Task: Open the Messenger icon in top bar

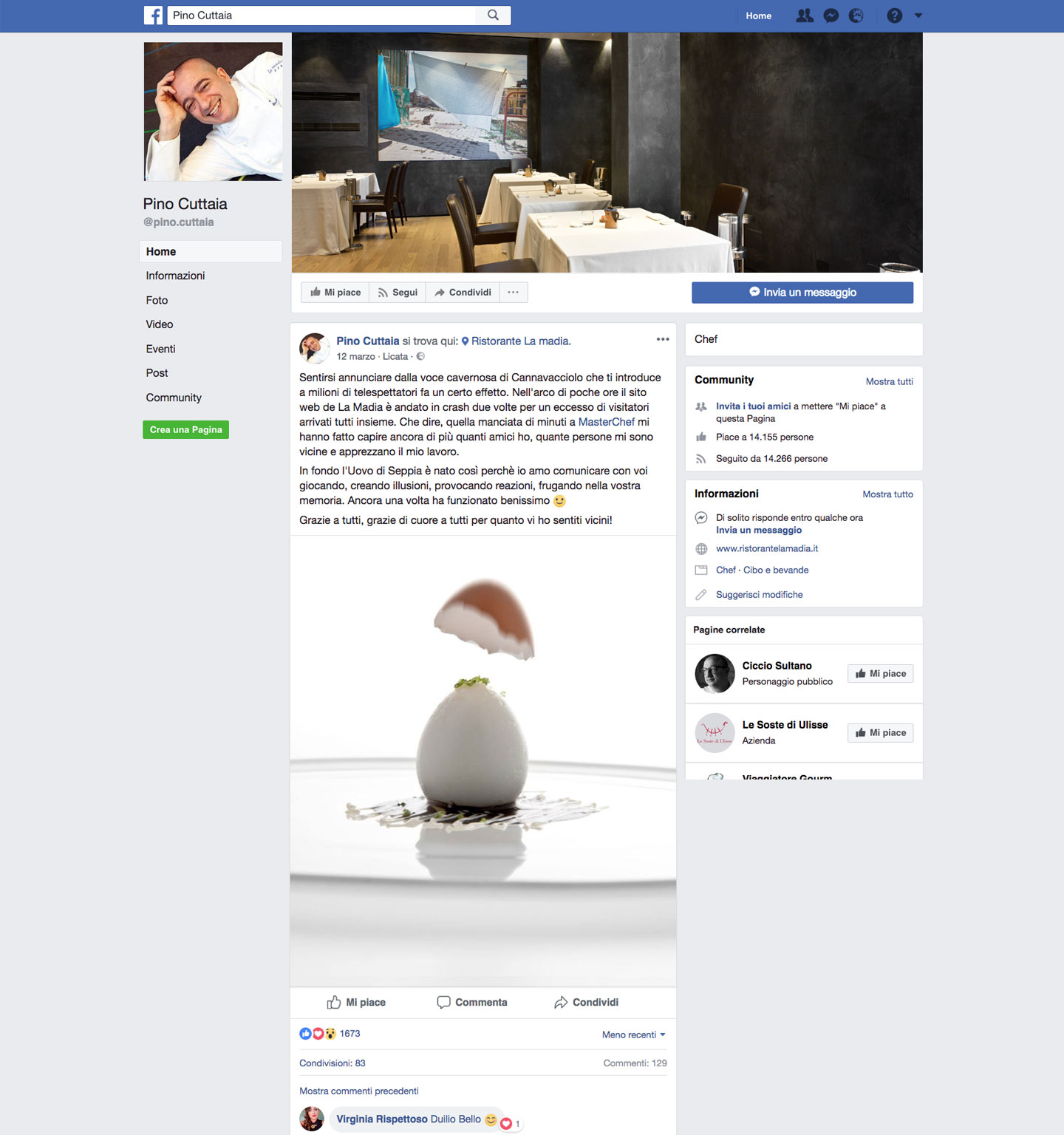Action: click(831, 16)
